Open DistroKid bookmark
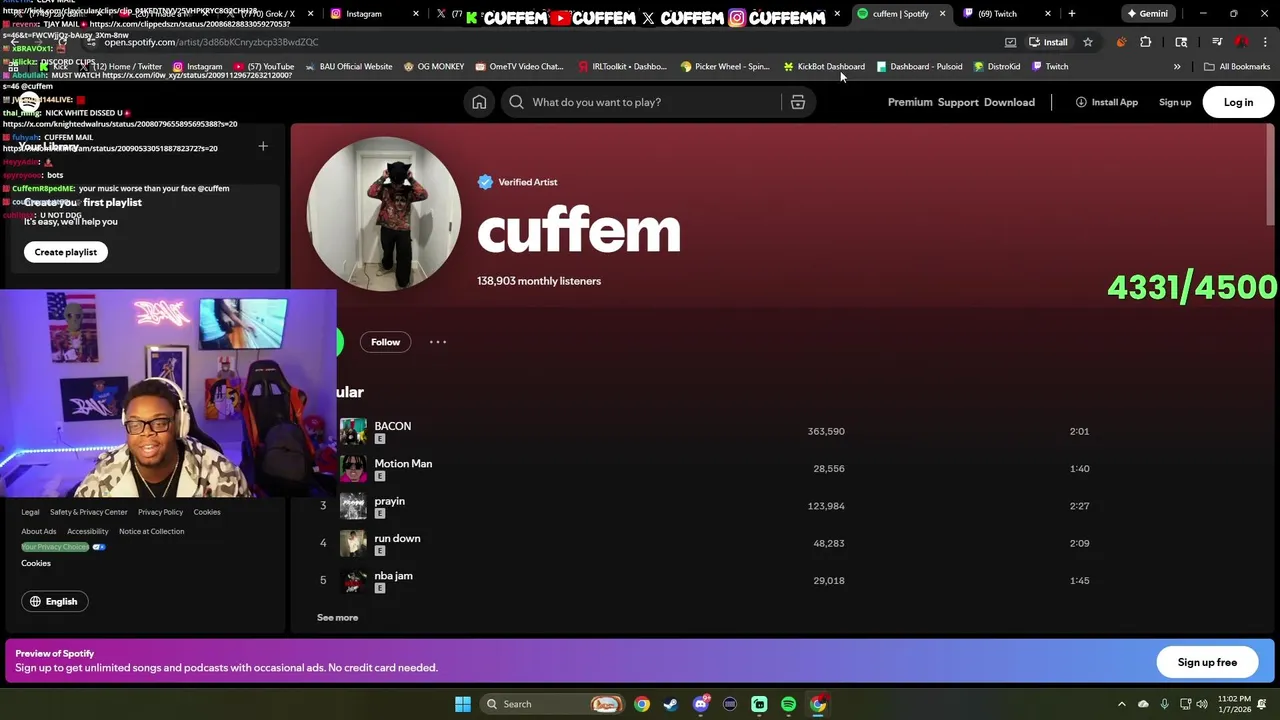Image resolution: width=1280 pixels, height=720 pixels. 997,67
